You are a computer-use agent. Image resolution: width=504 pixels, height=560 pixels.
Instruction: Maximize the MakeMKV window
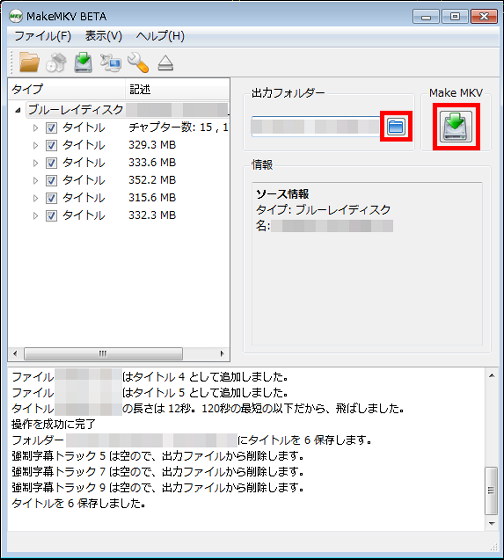[x=455, y=16]
